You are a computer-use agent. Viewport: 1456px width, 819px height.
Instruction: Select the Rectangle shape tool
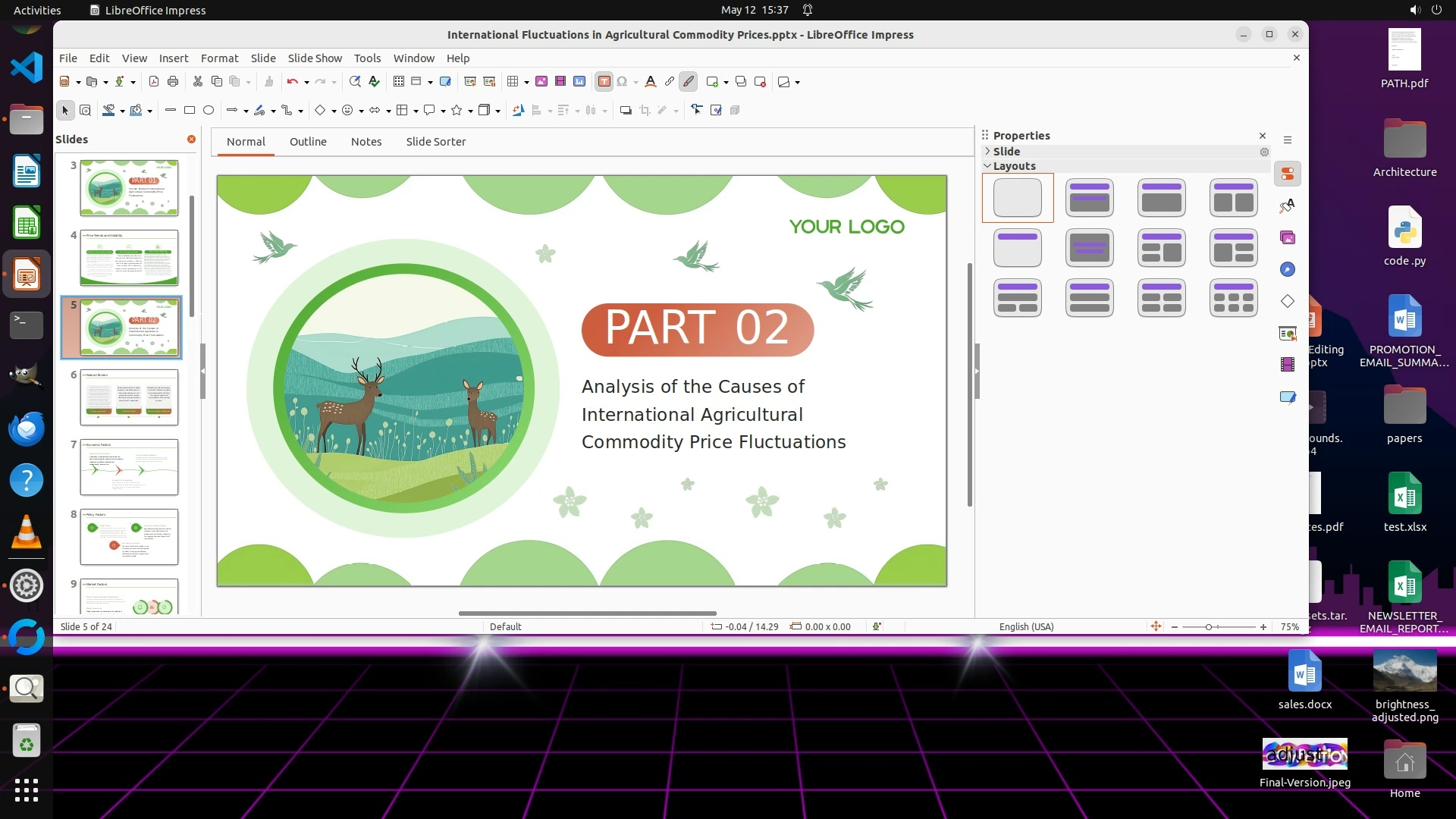coord(190,111)
